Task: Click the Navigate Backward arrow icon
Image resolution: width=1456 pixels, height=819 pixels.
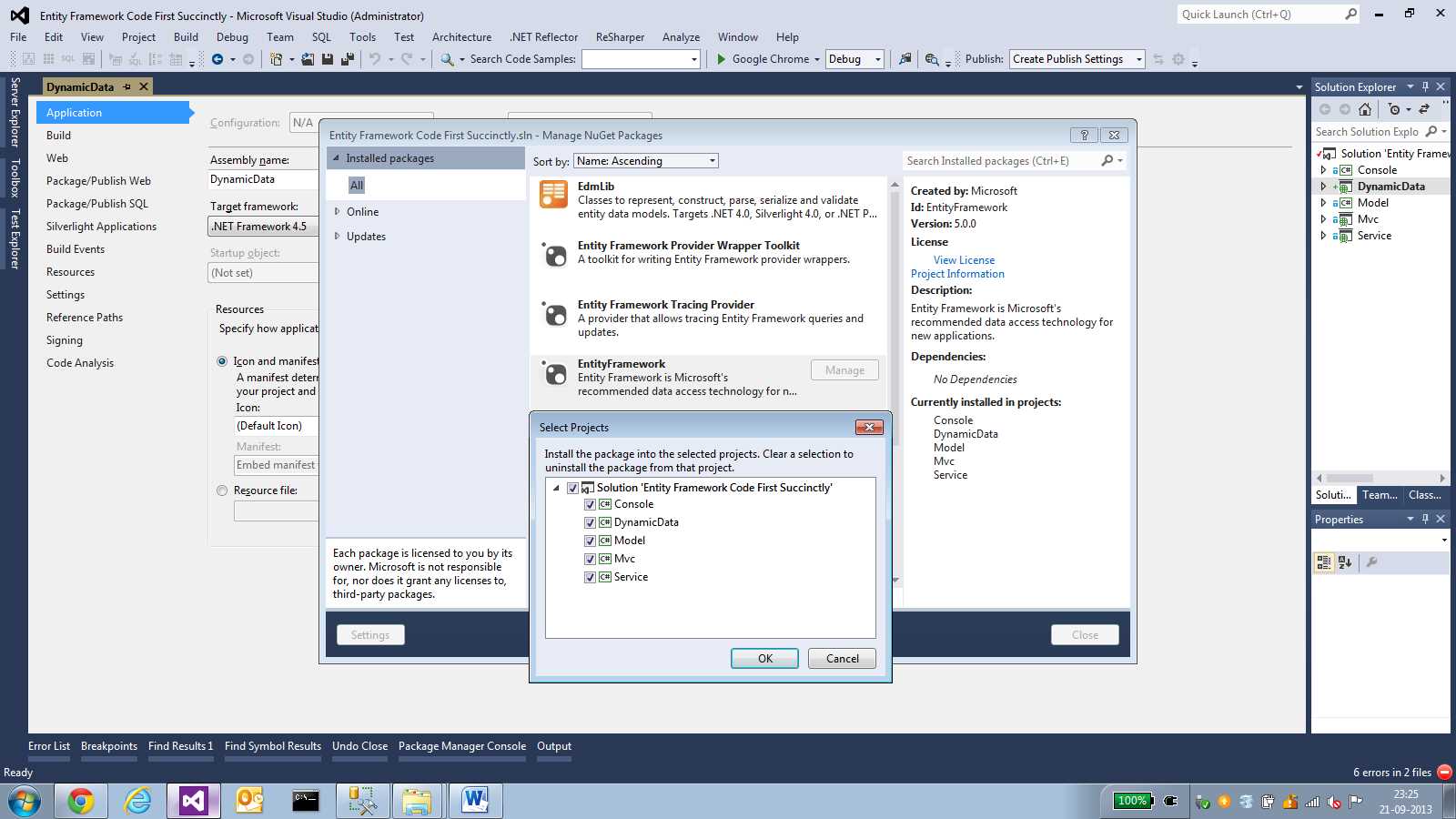Action: 217,58
